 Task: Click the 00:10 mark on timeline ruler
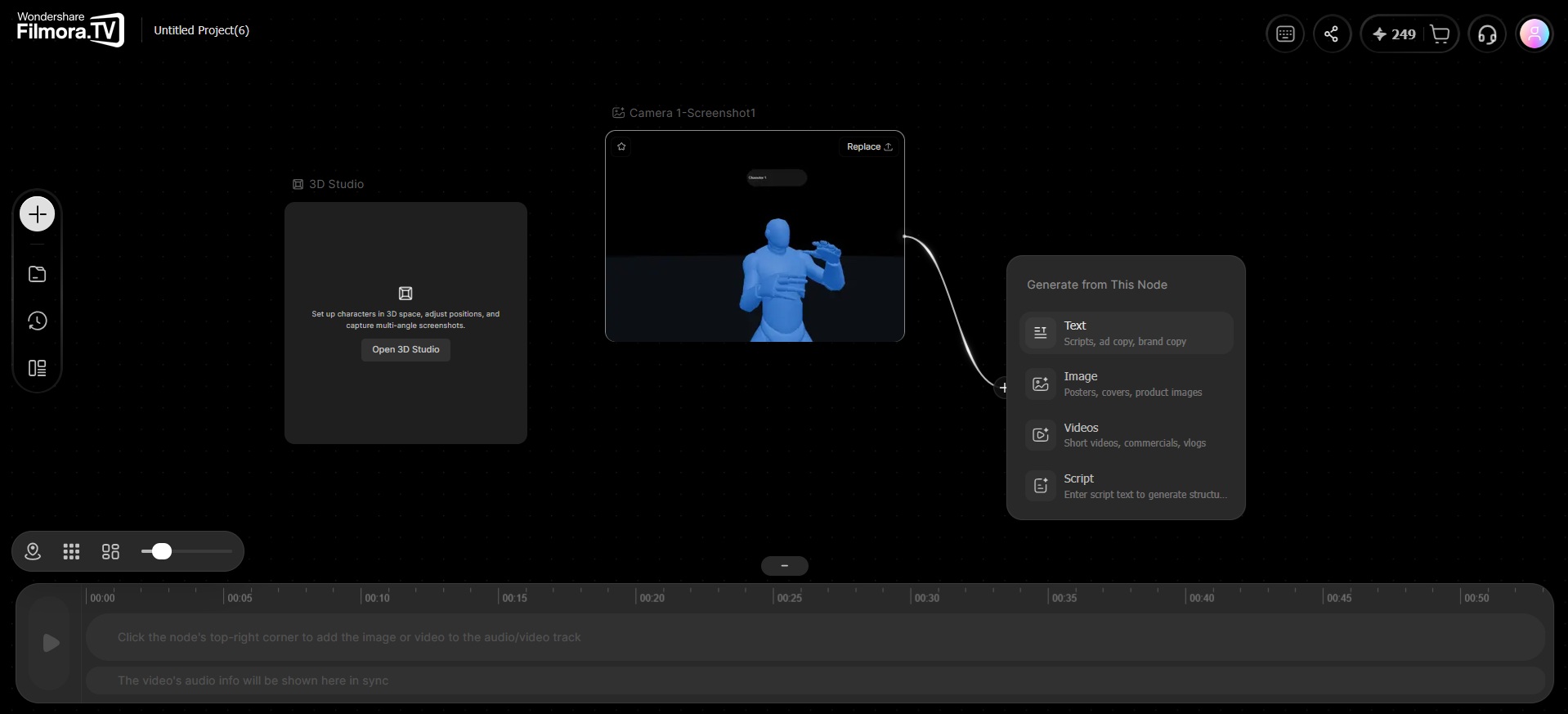point(377,598)
